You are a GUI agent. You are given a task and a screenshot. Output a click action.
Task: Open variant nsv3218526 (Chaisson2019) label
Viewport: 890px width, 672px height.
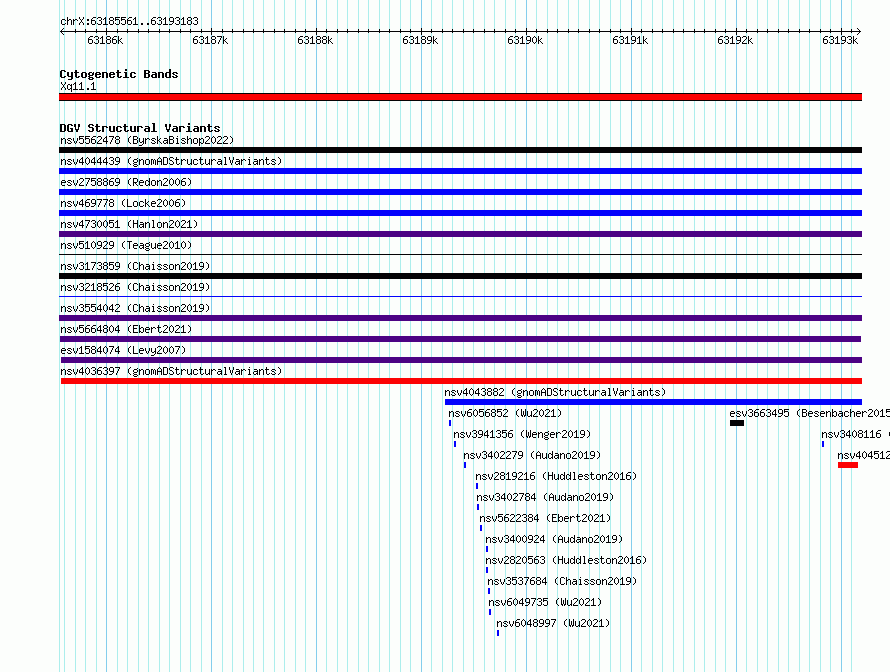click(135, 287)
